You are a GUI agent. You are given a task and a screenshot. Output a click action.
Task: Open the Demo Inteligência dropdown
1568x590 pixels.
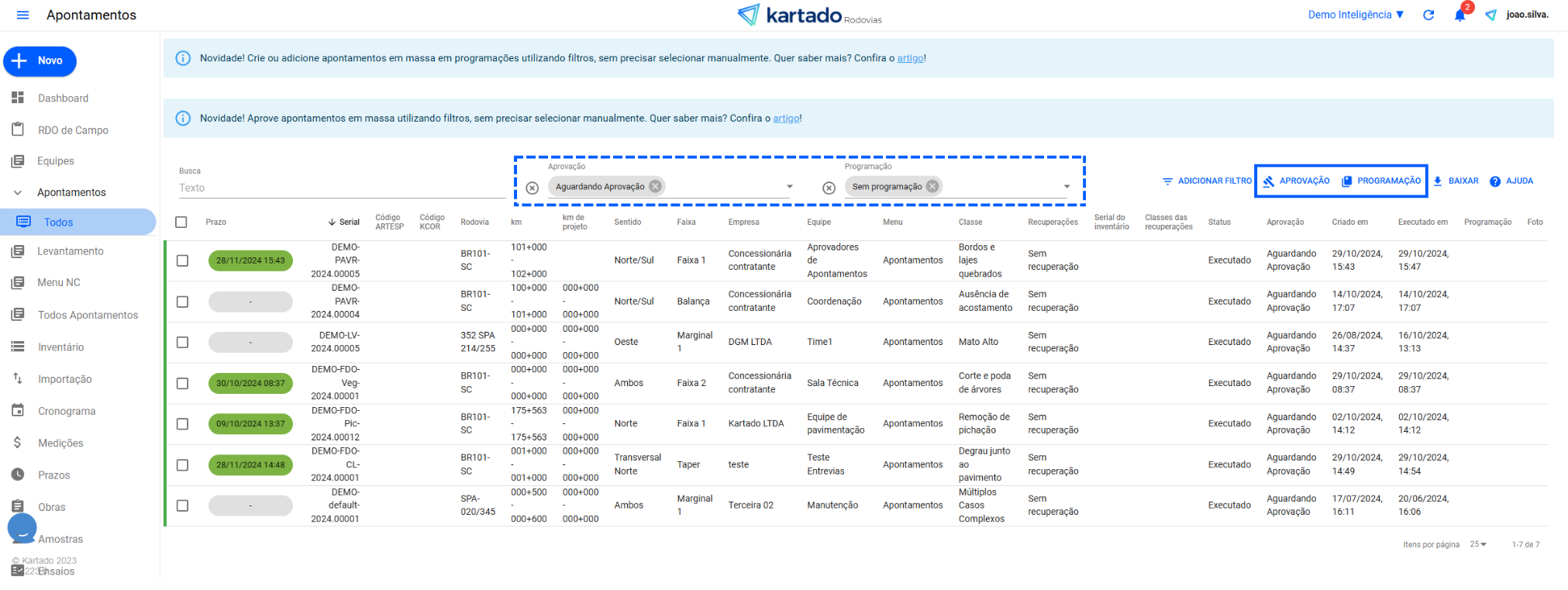(1356, 15)
